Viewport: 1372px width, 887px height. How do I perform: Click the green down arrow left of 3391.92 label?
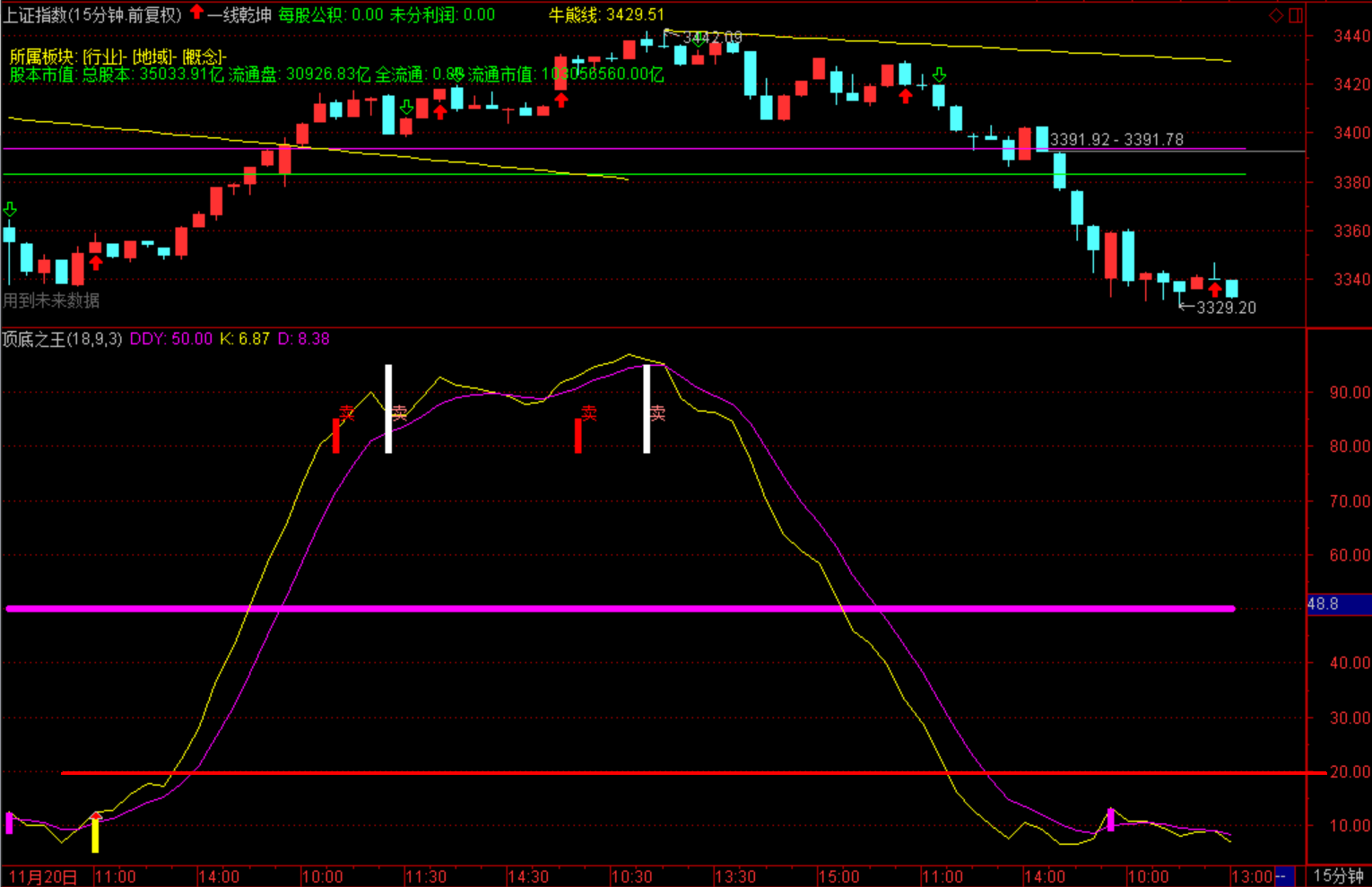click(x=939, y=74)
